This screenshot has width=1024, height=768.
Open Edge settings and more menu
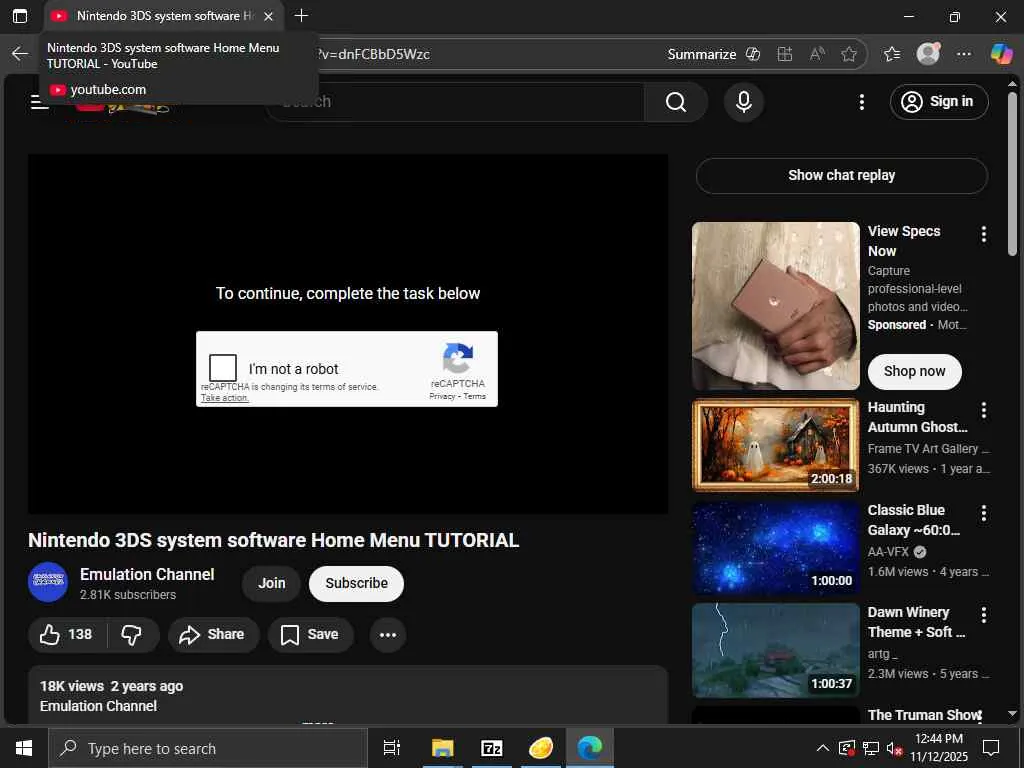click(x=964, y=54)
